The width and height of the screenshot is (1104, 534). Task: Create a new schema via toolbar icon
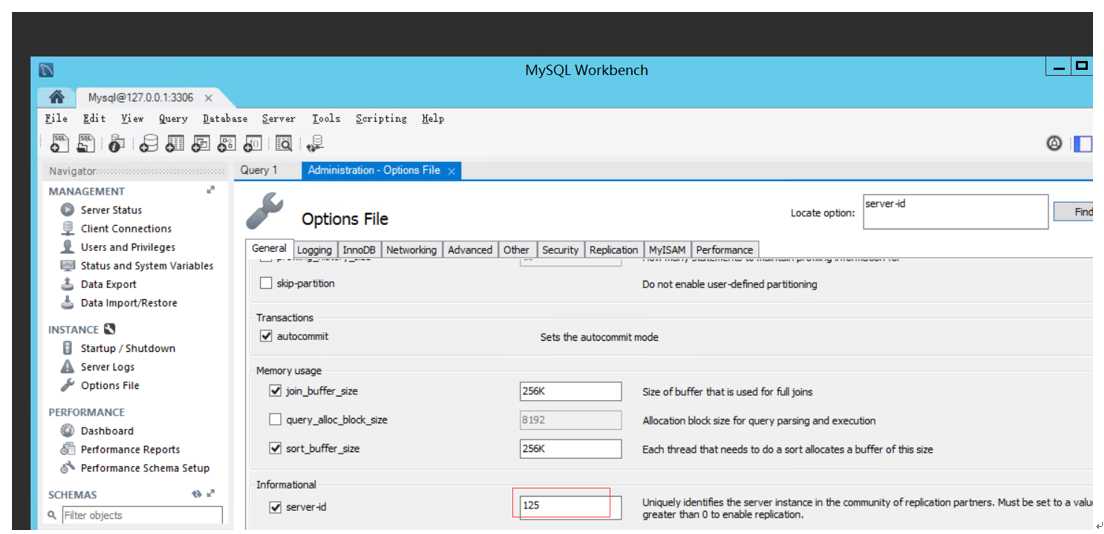tap(149, 144)
